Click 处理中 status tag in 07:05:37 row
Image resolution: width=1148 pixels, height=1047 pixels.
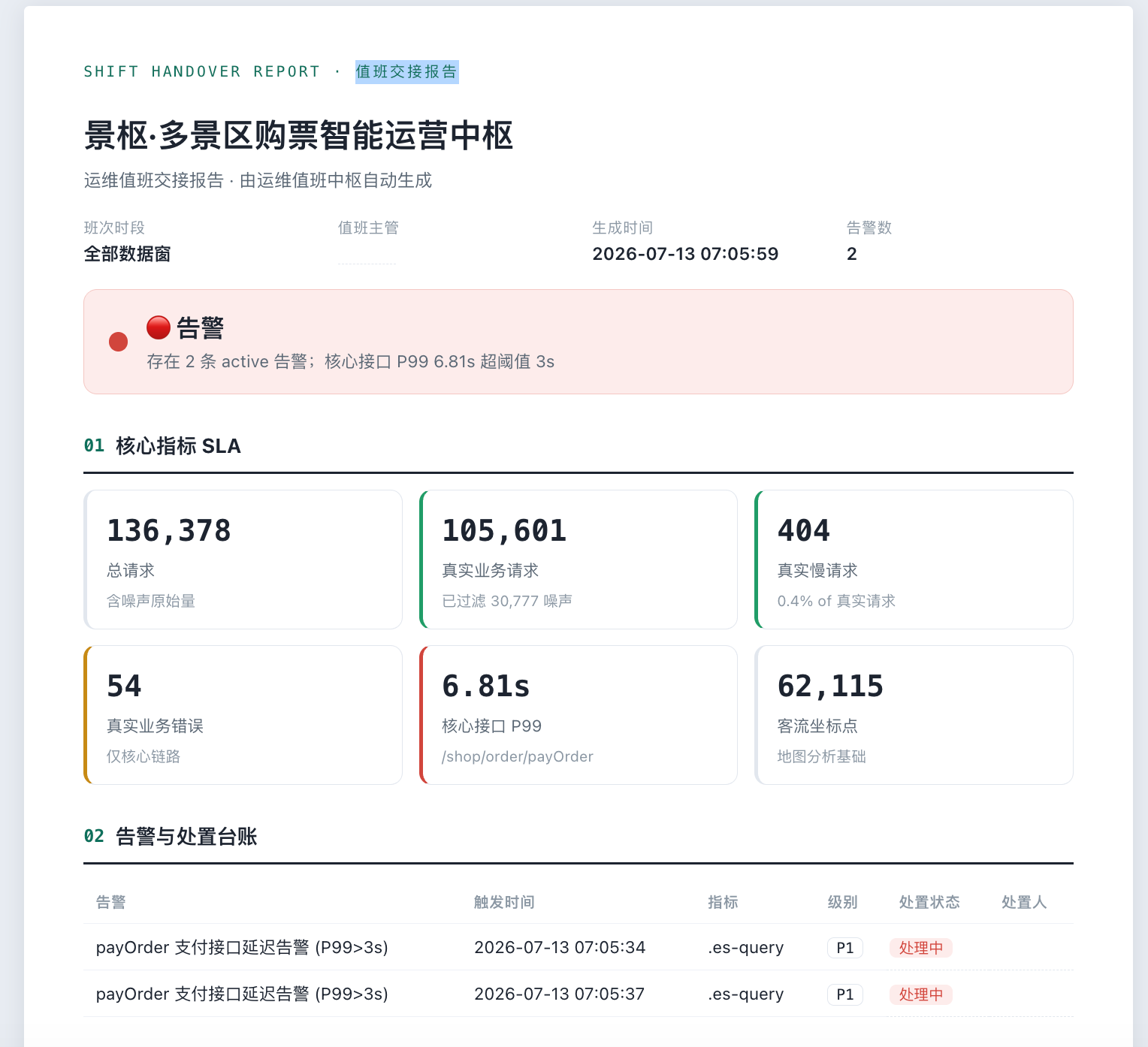921,994
